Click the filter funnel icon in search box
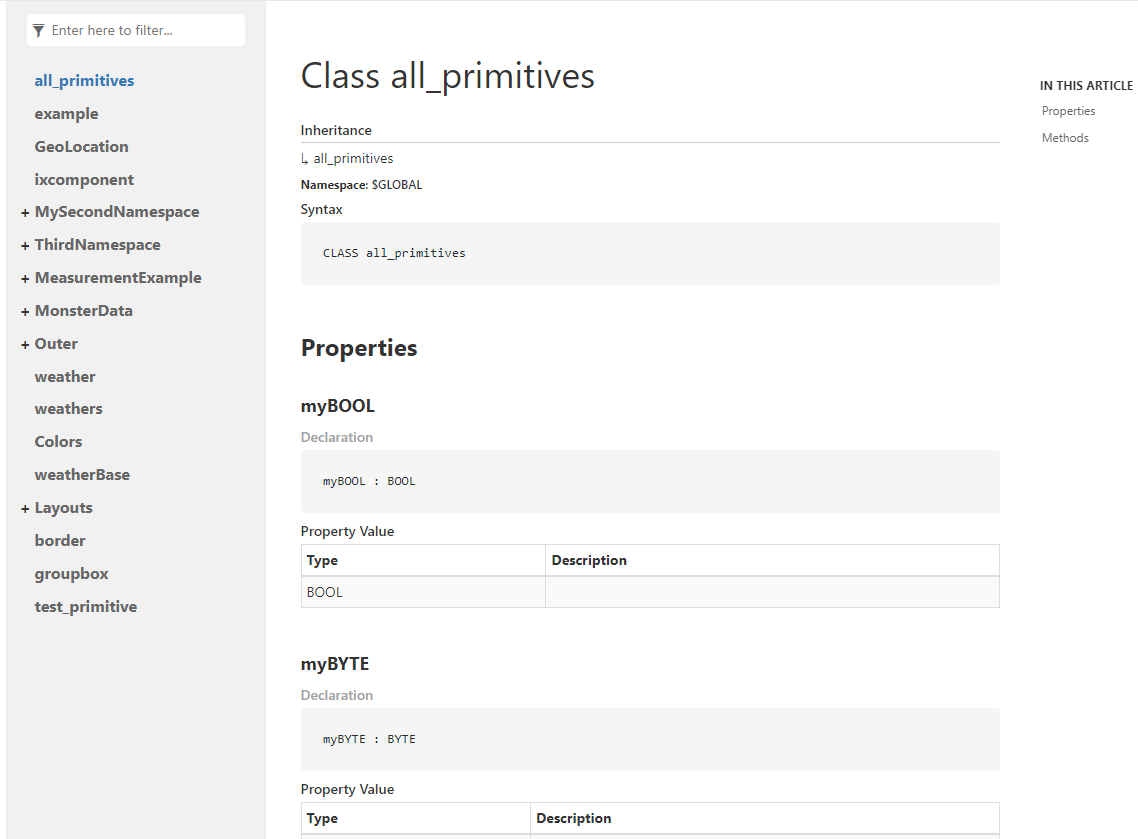The image size is (1138, 839). [x=38, y=30]
